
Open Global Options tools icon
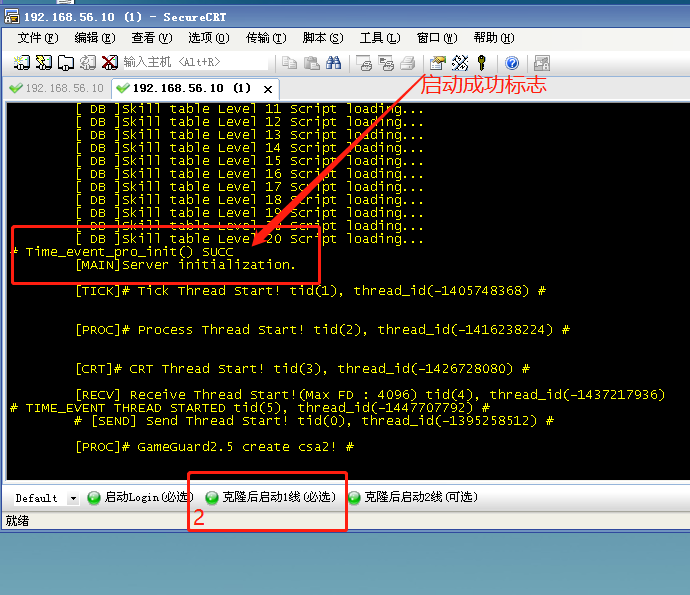tap(460, 63)
